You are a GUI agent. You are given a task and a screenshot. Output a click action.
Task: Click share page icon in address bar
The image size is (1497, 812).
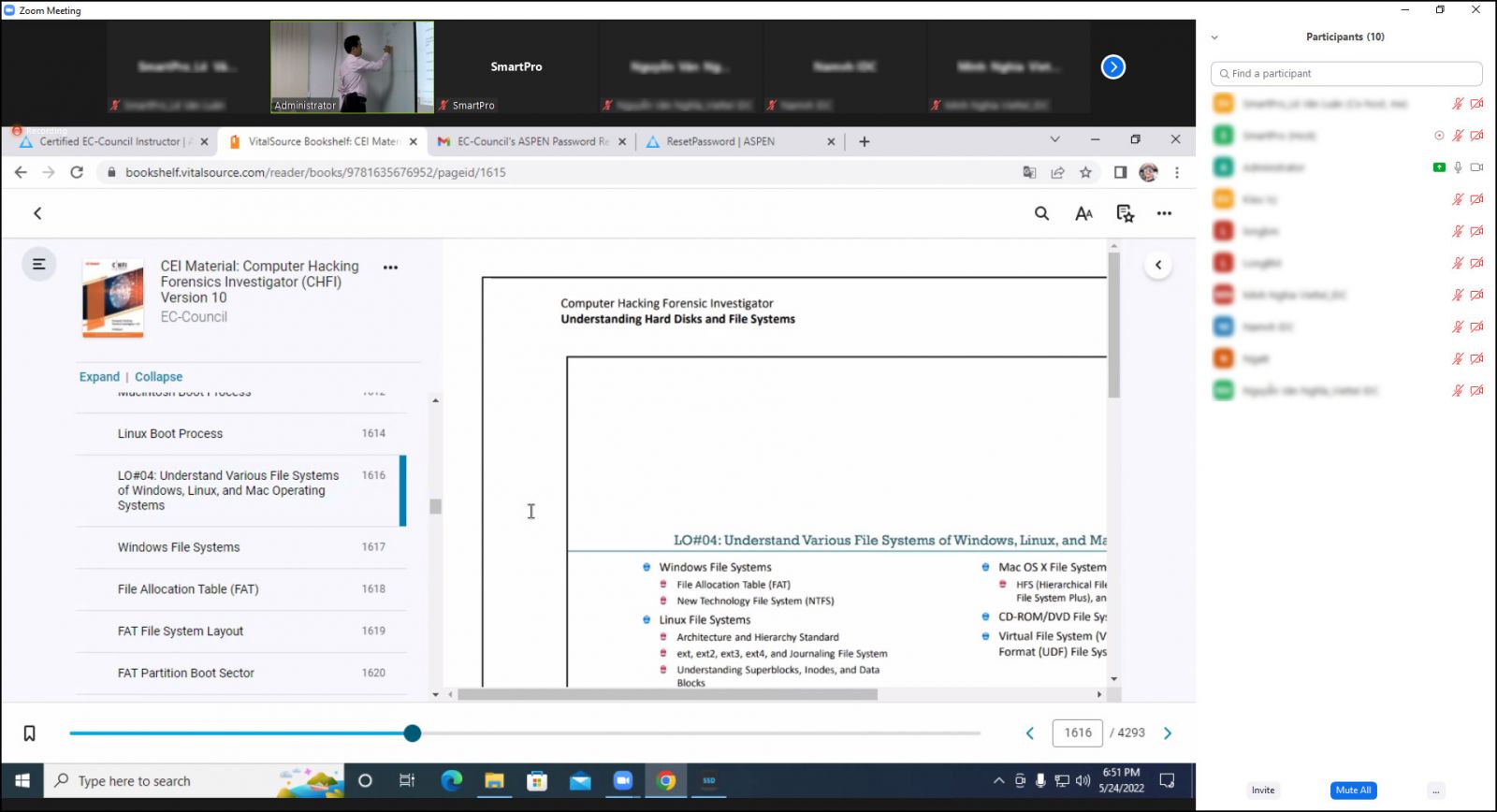click(x=1057, y=172)
